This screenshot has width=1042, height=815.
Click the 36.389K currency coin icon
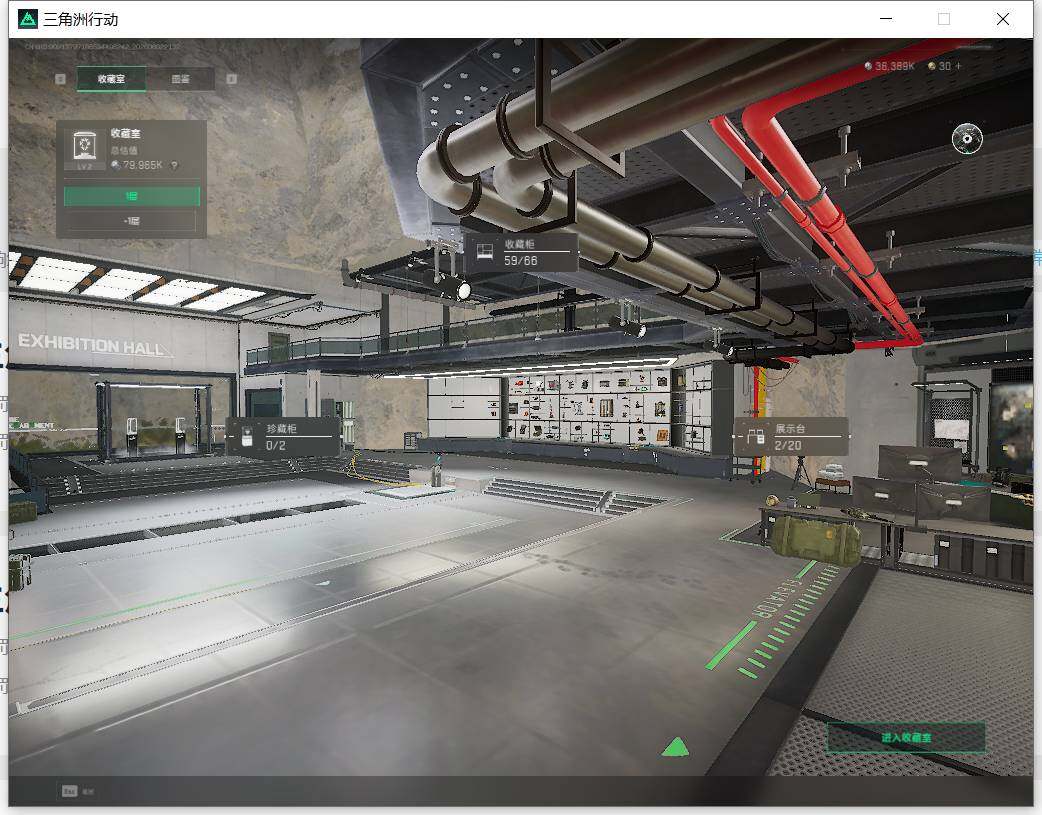(x=869, y=66)
